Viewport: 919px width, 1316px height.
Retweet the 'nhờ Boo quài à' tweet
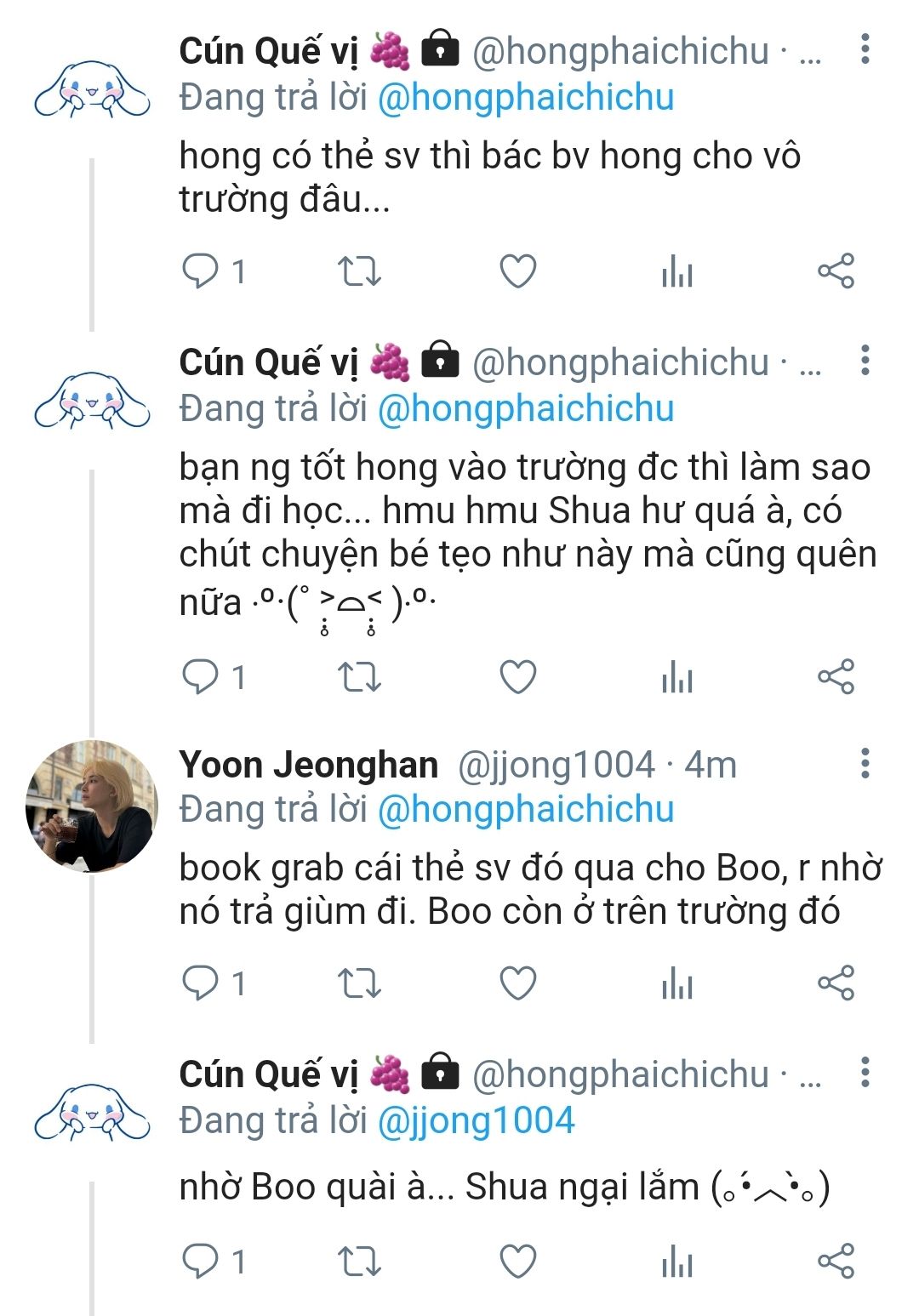pos(359,1261)
